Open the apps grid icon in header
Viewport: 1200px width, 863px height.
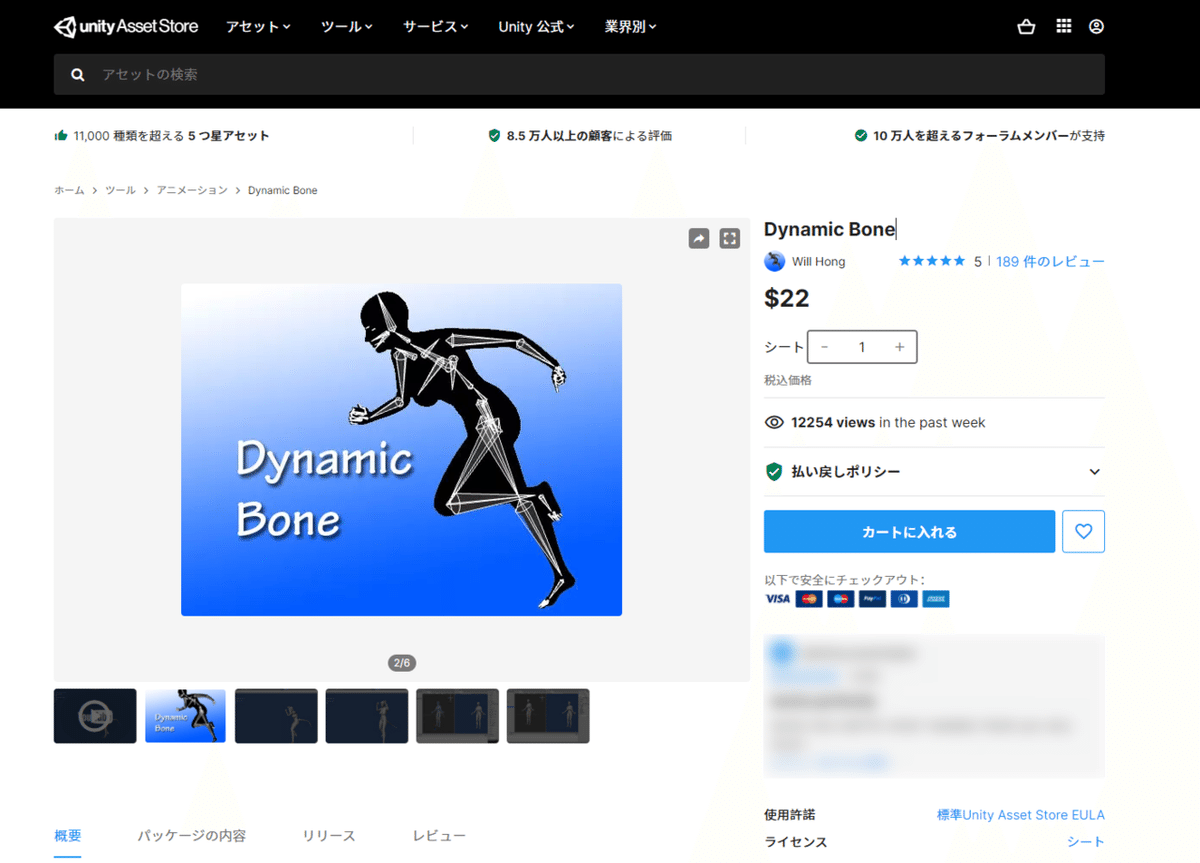point(1064,26)
